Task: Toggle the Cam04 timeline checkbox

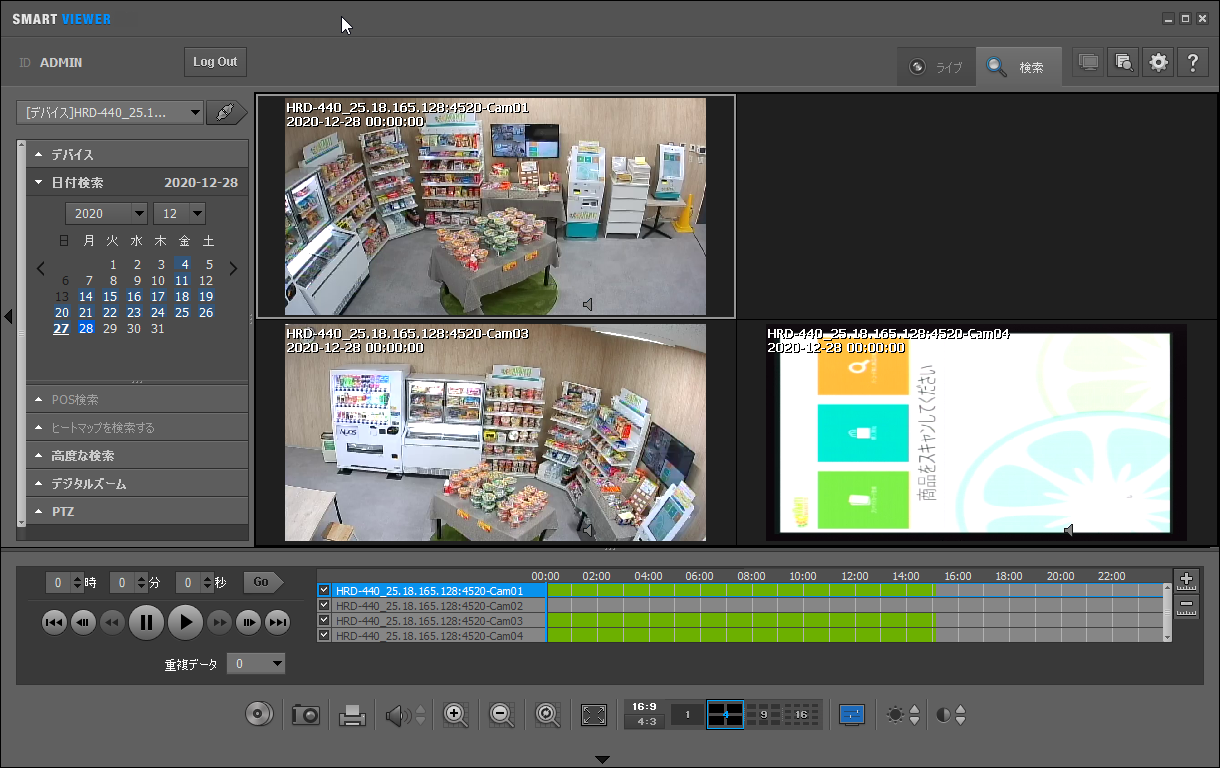Action: click(x=324, y=636)
